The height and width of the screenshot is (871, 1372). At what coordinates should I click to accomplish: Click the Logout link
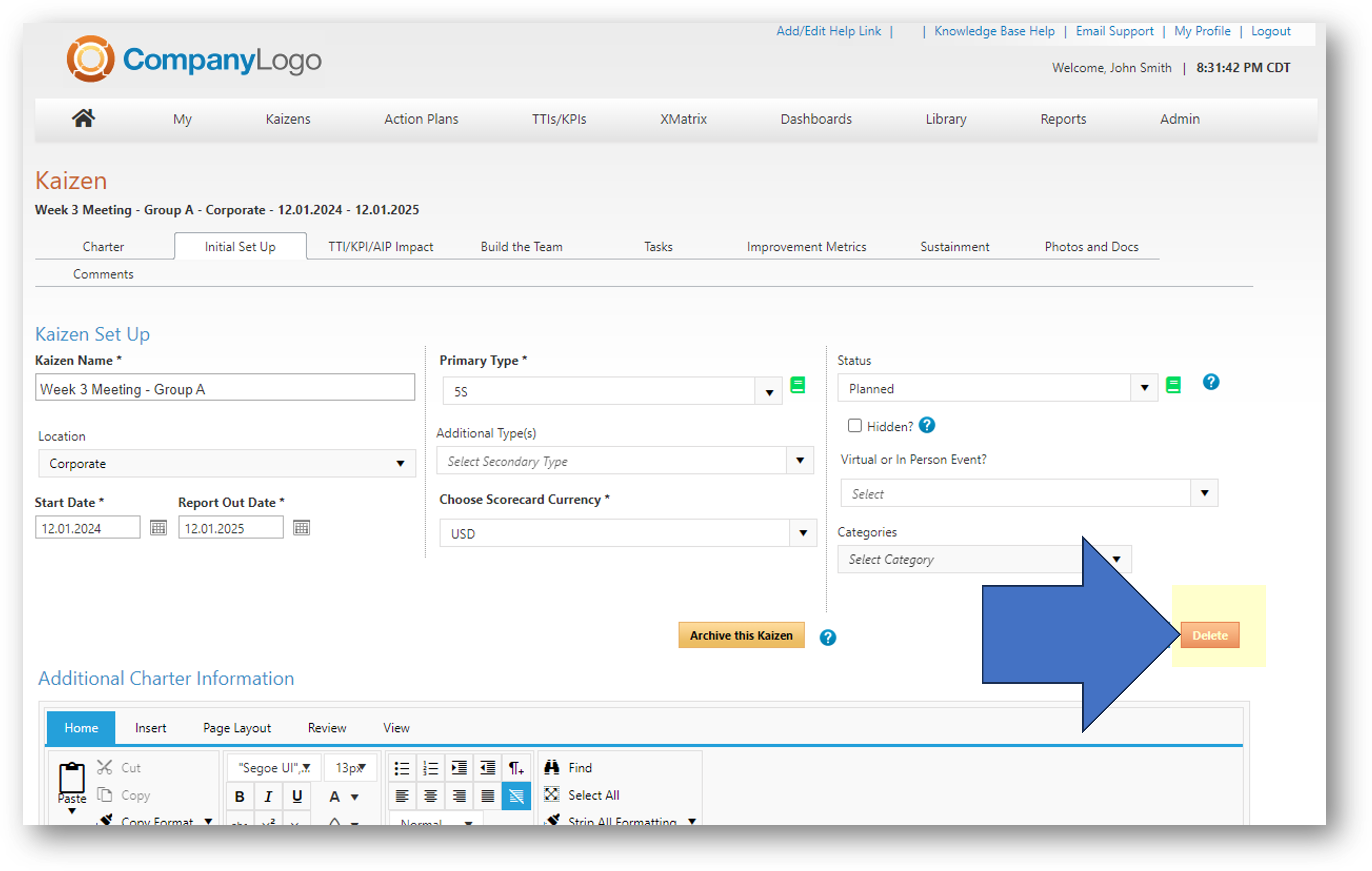[1271, 31]
